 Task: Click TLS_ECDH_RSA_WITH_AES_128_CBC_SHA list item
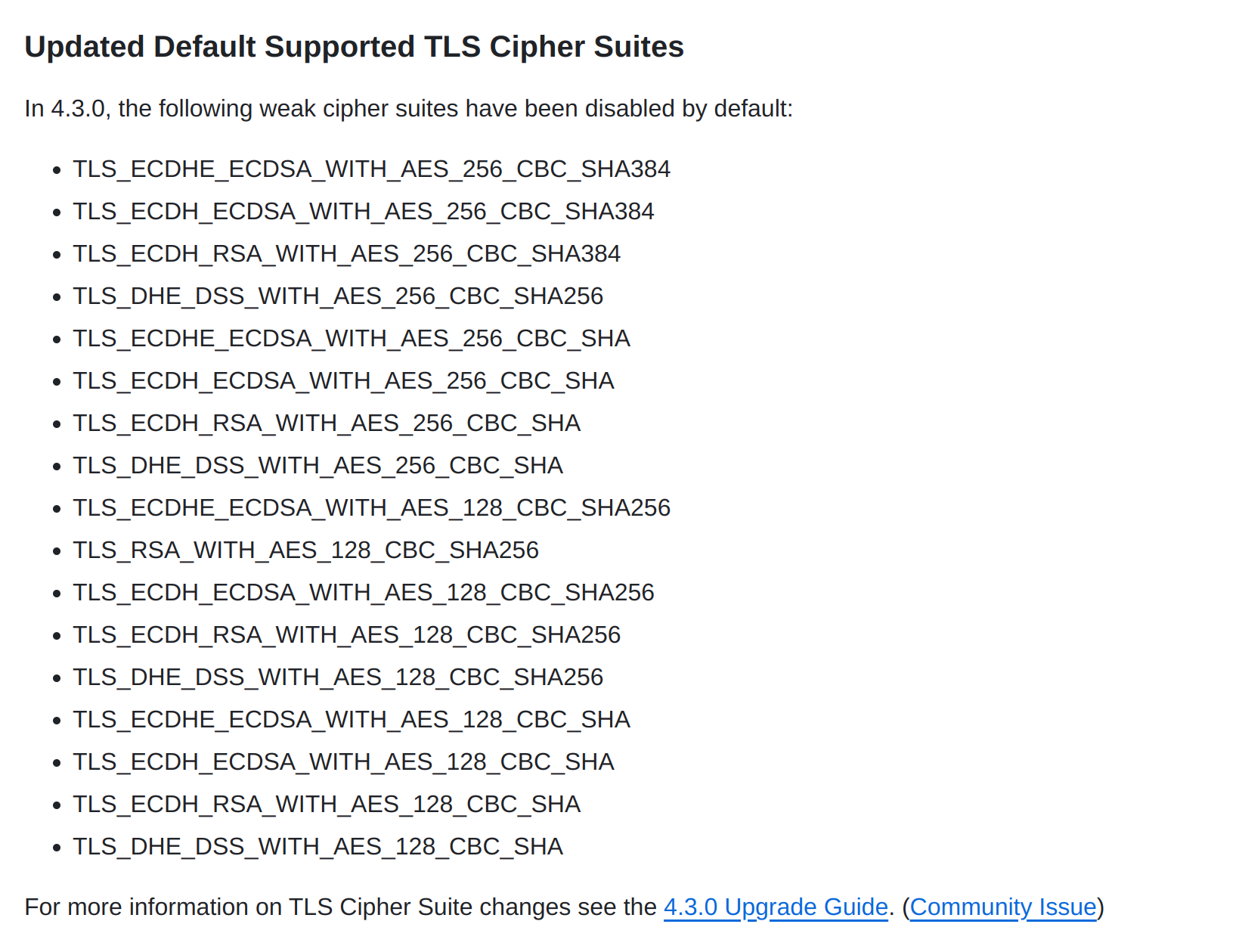(x=327, y=805)
